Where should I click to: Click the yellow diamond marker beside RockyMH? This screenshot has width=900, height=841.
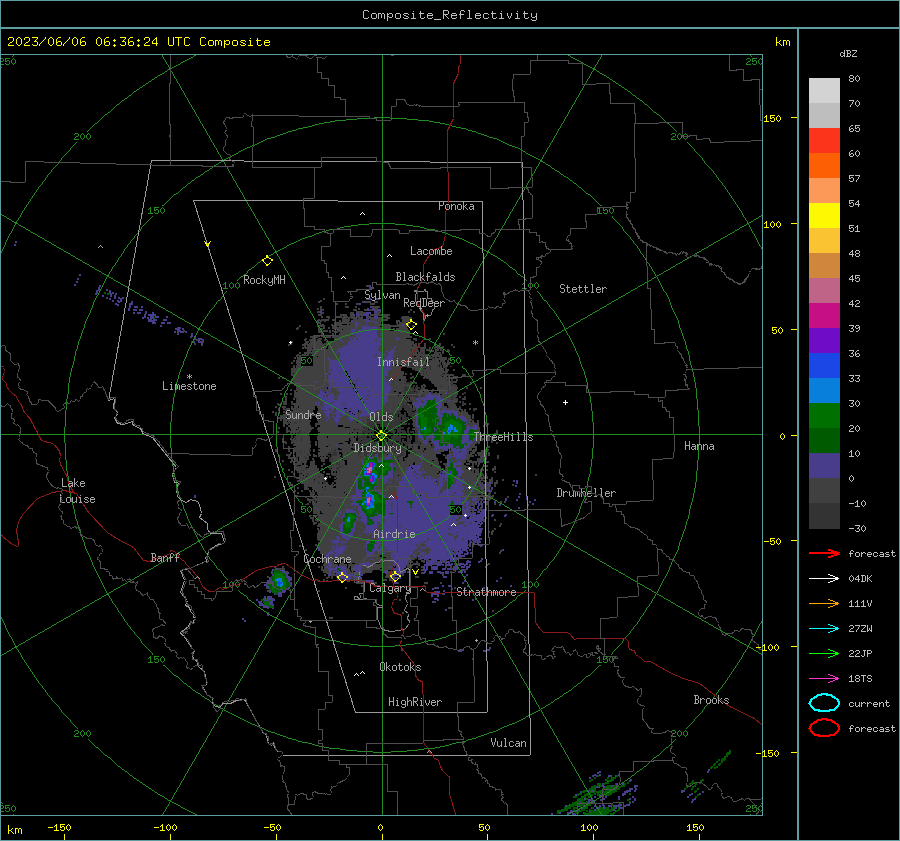[x=267, y=261]
